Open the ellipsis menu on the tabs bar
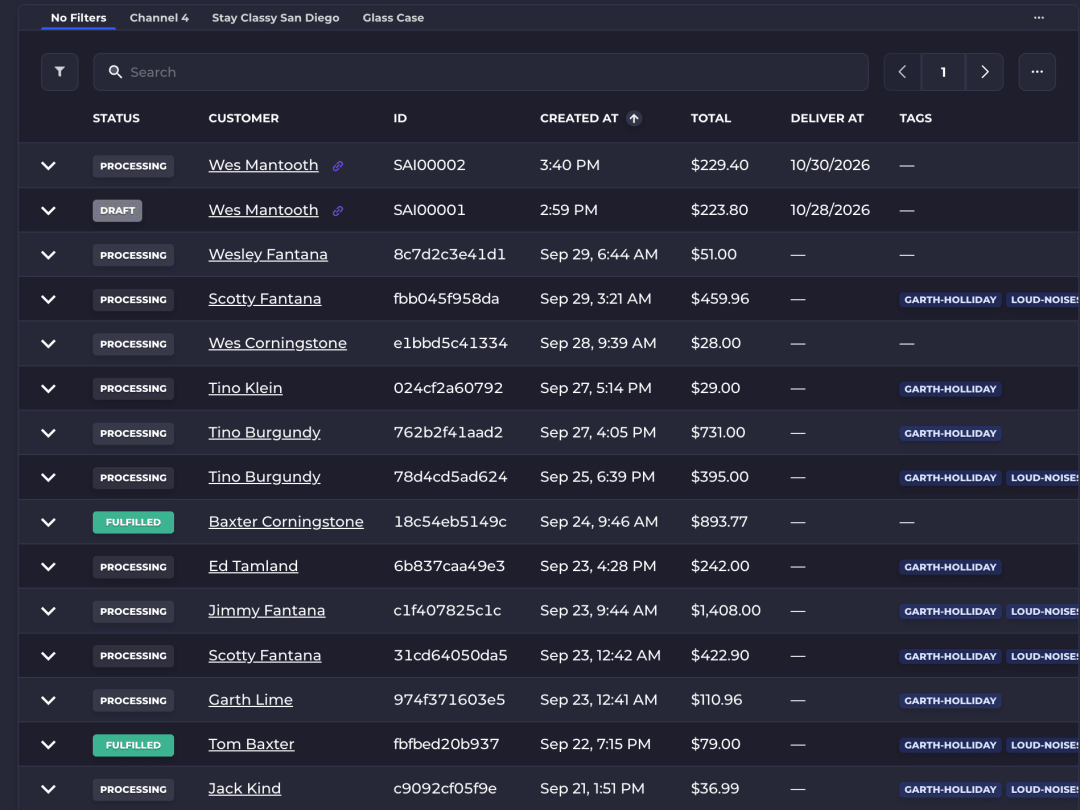Image resolution: width=1080 pixels, height=810 pixels. point(1039,18)
